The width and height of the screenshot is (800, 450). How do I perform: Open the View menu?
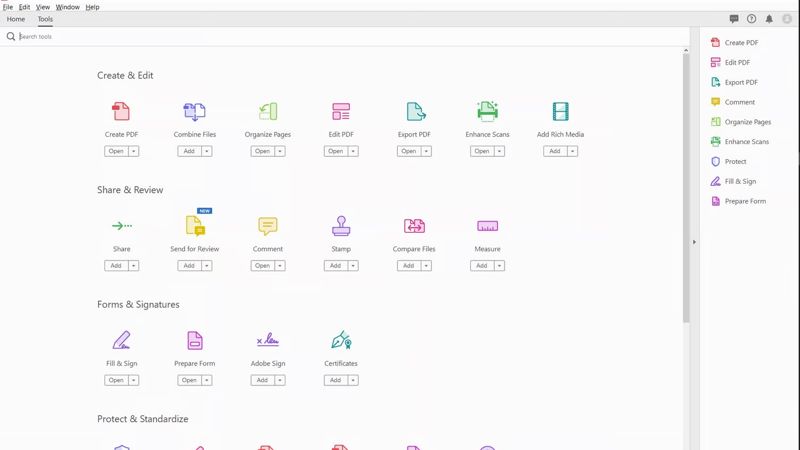[x=43, y=7]
